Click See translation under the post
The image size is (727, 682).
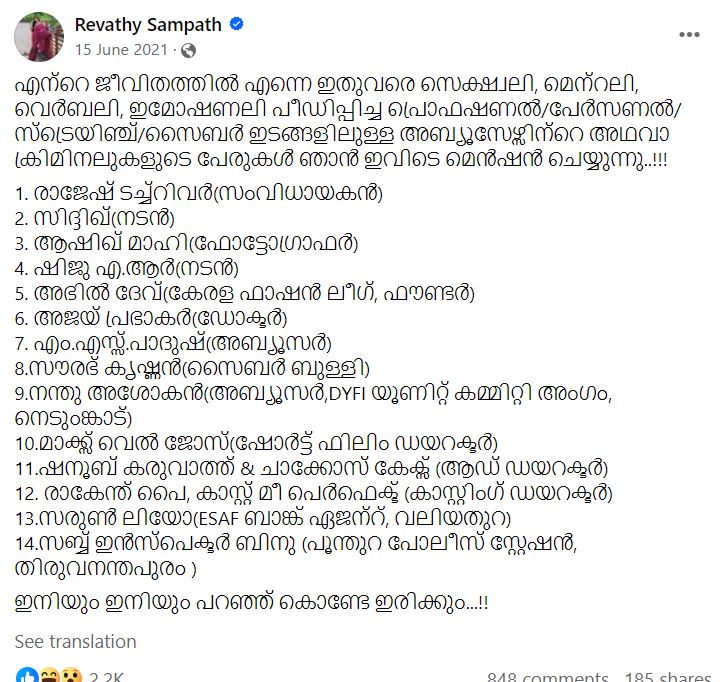click(76, 641)
